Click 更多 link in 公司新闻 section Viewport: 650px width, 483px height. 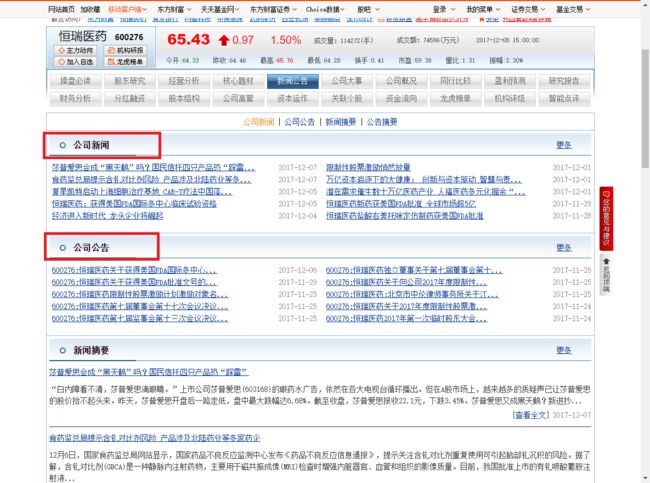(564, 145)
